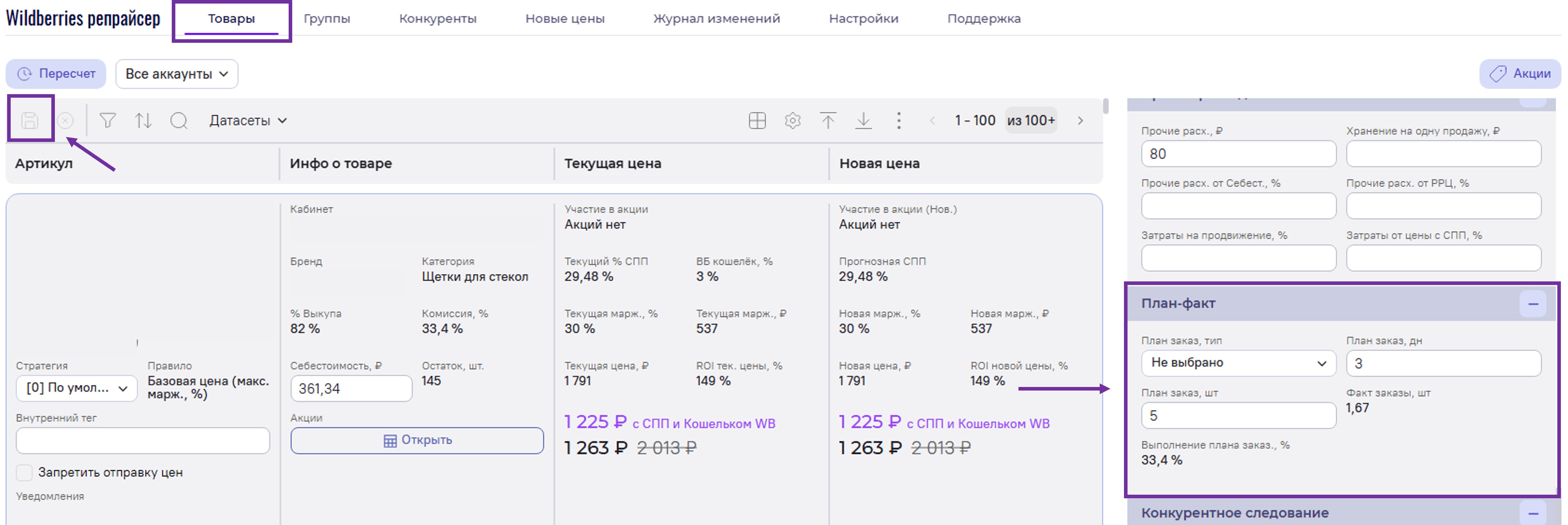Screen dimensions: 1568x525
Task: Click the save changes floppy icon
Action: tap(30, 120)
